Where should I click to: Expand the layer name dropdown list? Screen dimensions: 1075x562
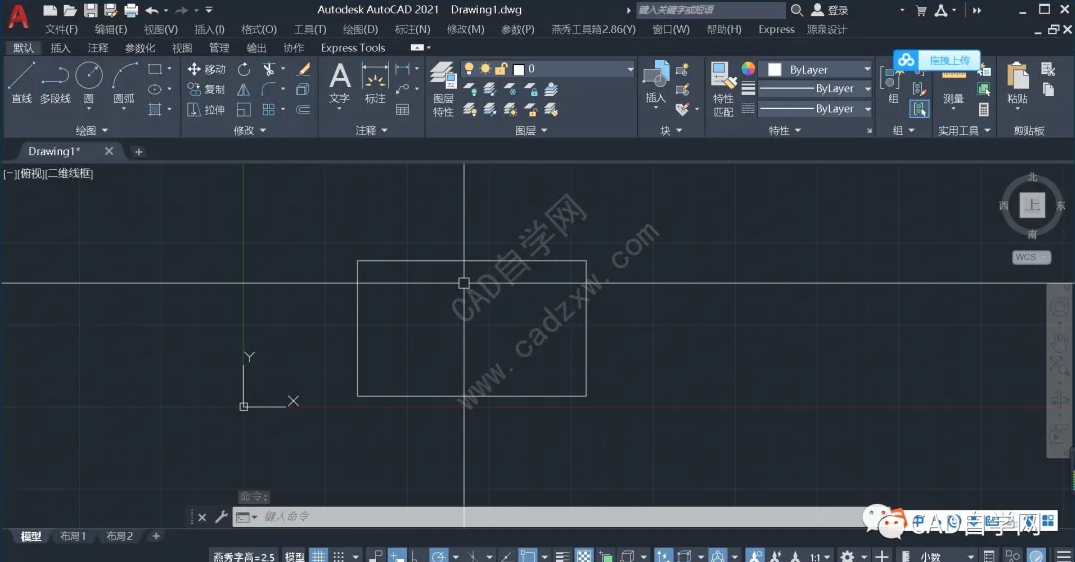[630, 69]
